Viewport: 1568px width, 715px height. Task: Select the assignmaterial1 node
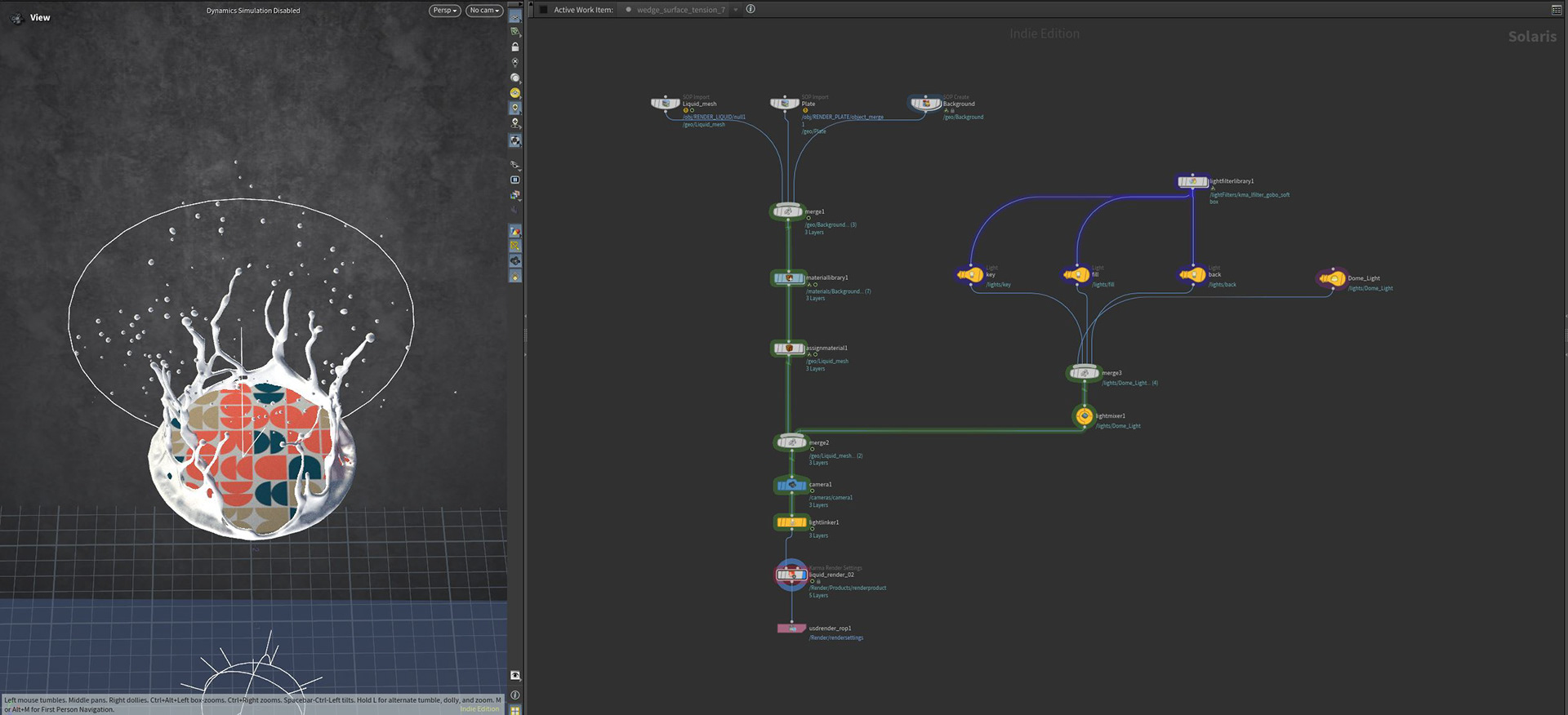click(x=789, y=349)
